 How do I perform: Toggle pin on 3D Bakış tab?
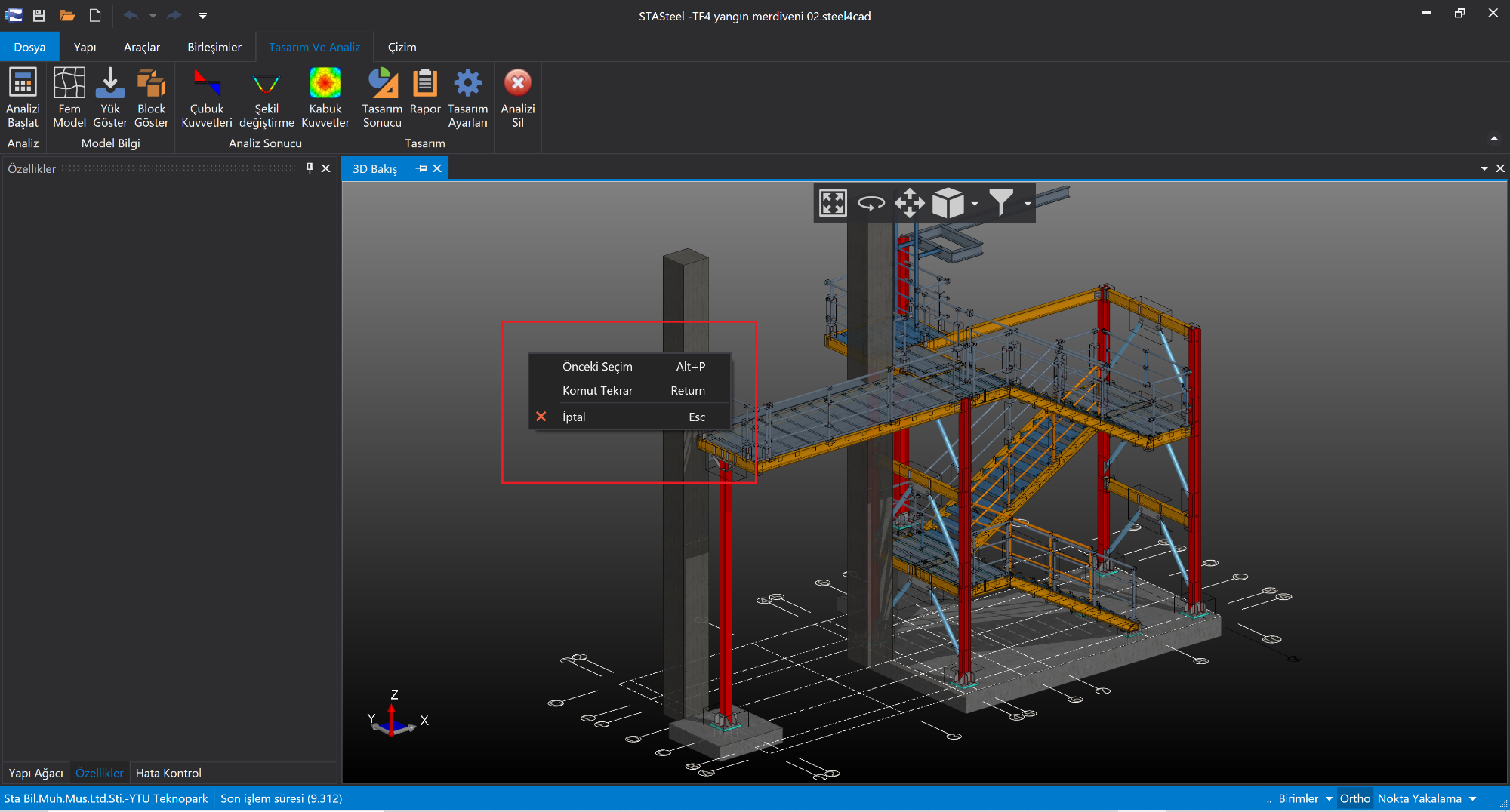coord(421,168)
